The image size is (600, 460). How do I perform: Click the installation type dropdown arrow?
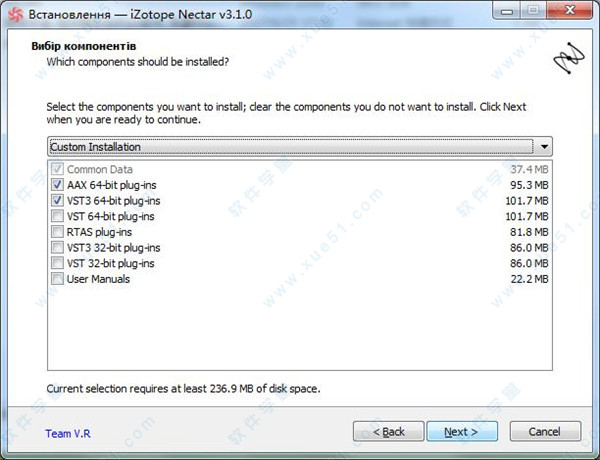[x=544, y=147]
